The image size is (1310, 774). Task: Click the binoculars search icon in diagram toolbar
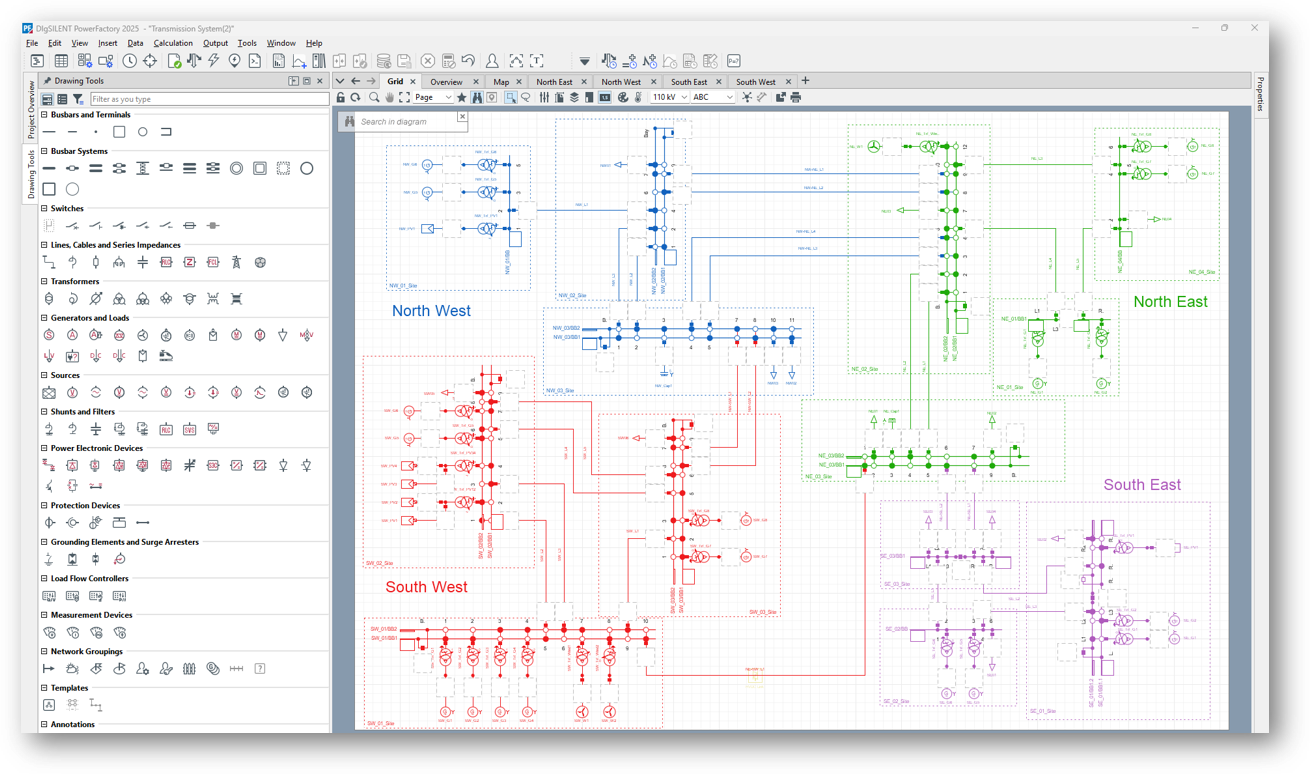pyautogui.click(x=477, y=98)
